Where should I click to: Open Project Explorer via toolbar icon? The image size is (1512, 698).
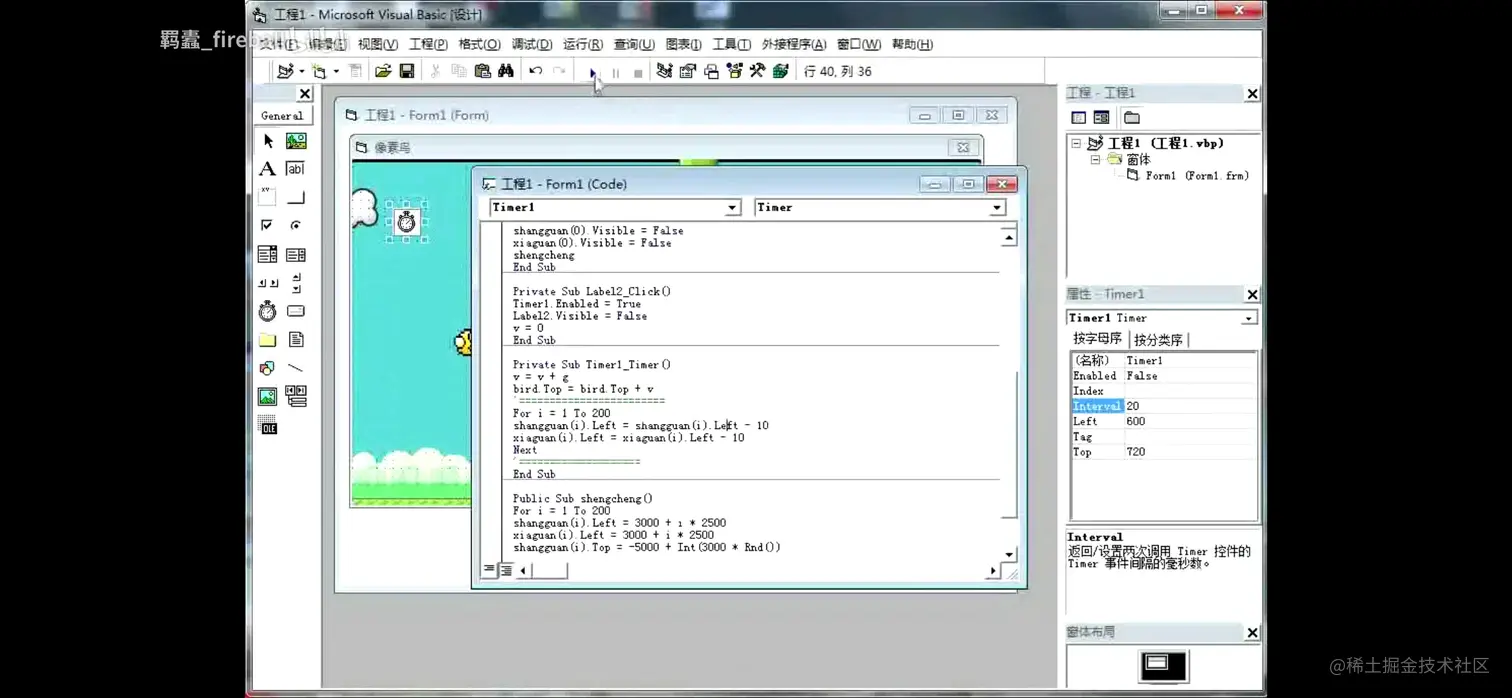(x=664, y=71)
